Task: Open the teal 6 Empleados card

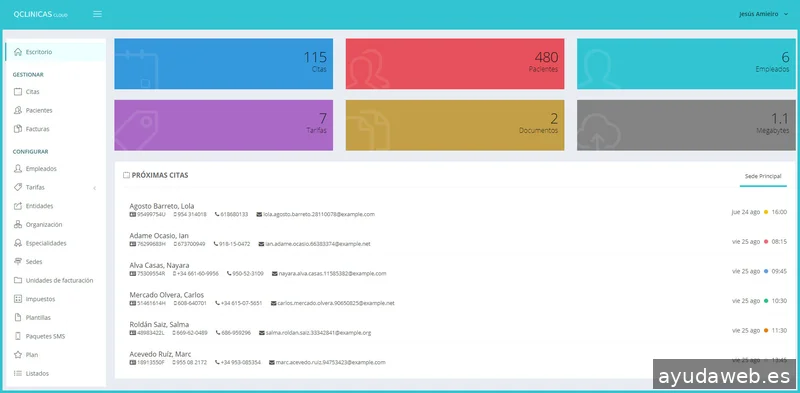Action: (x=686, y=64)
